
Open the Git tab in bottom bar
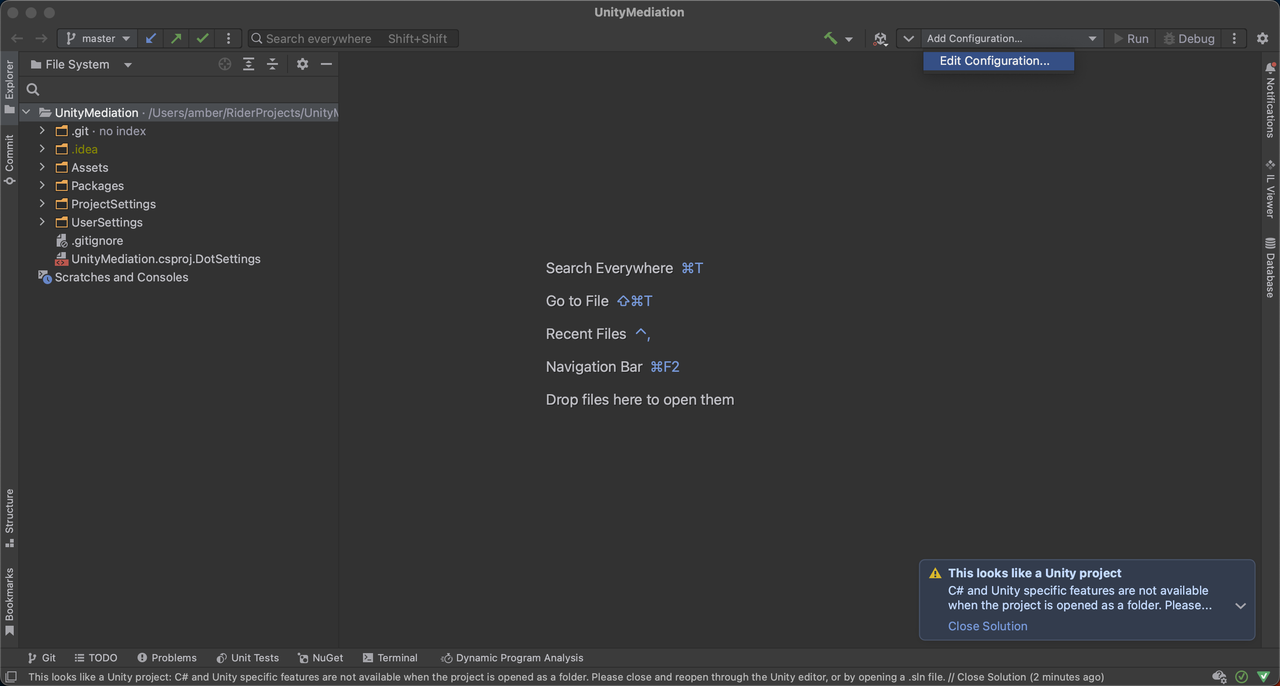pos(41,658)
